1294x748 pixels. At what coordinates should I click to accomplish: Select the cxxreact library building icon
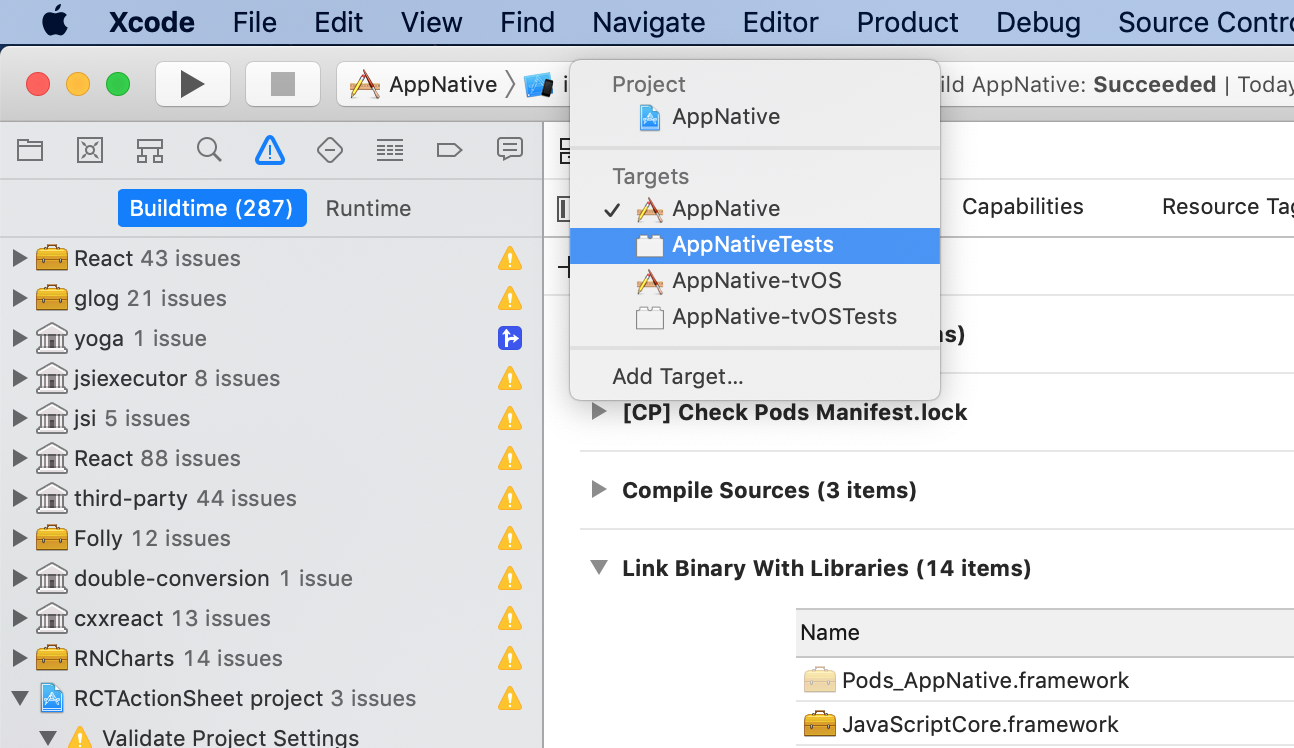52,618
